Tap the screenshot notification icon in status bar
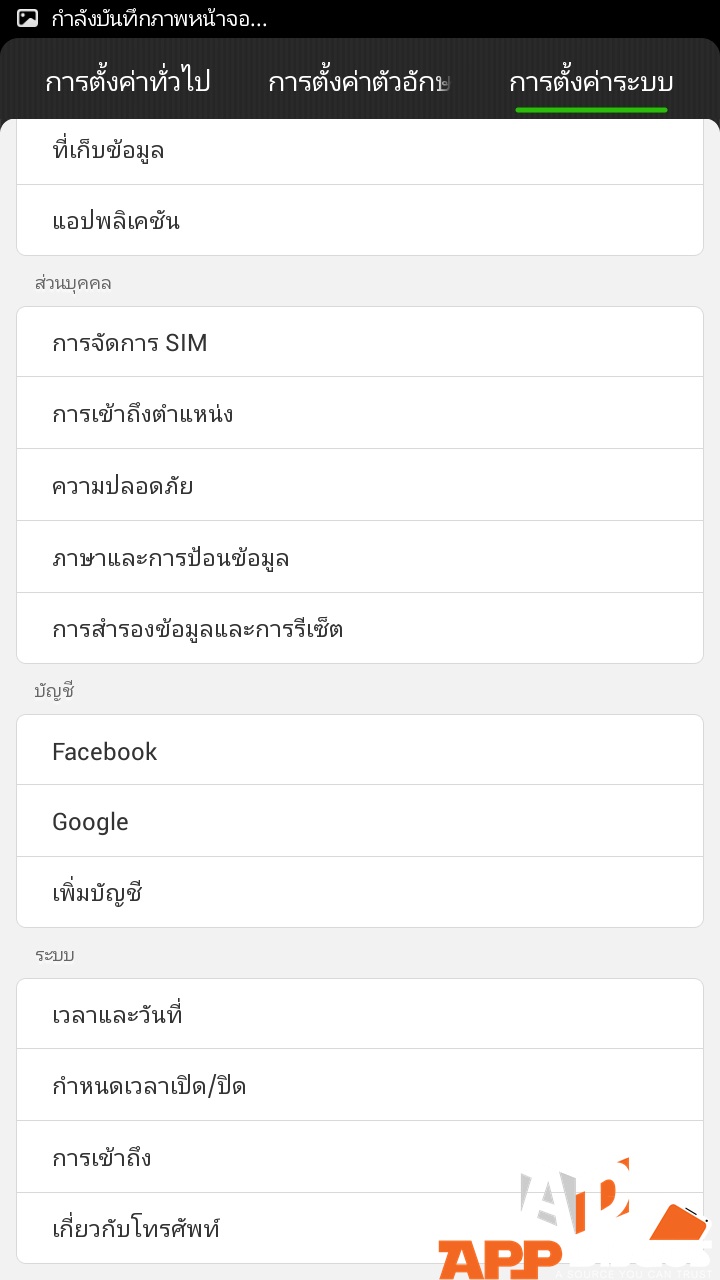720x1280 pixels. [28, 18]
